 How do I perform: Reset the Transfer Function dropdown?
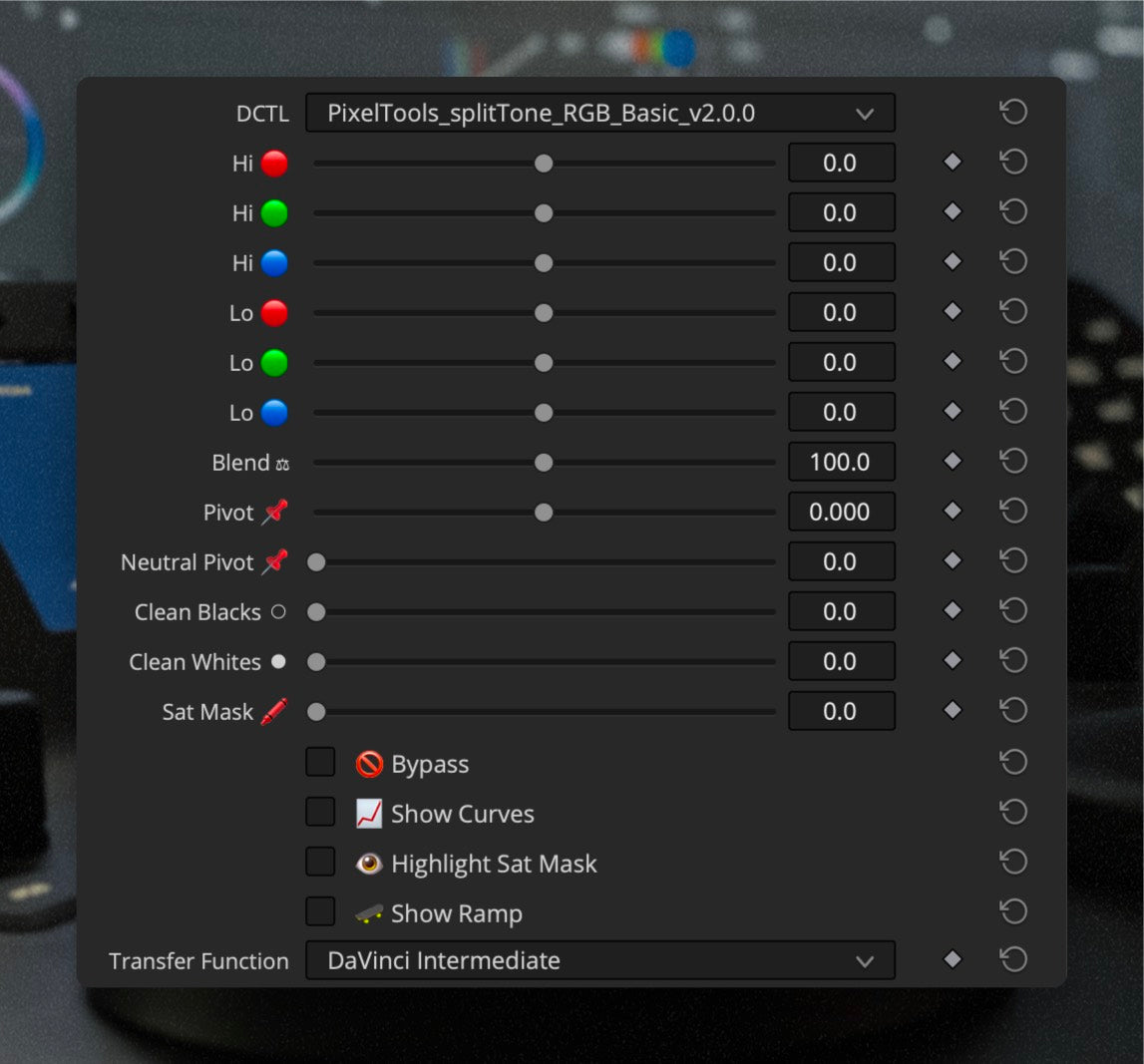pyautogui.click(x=1013, y=959)
